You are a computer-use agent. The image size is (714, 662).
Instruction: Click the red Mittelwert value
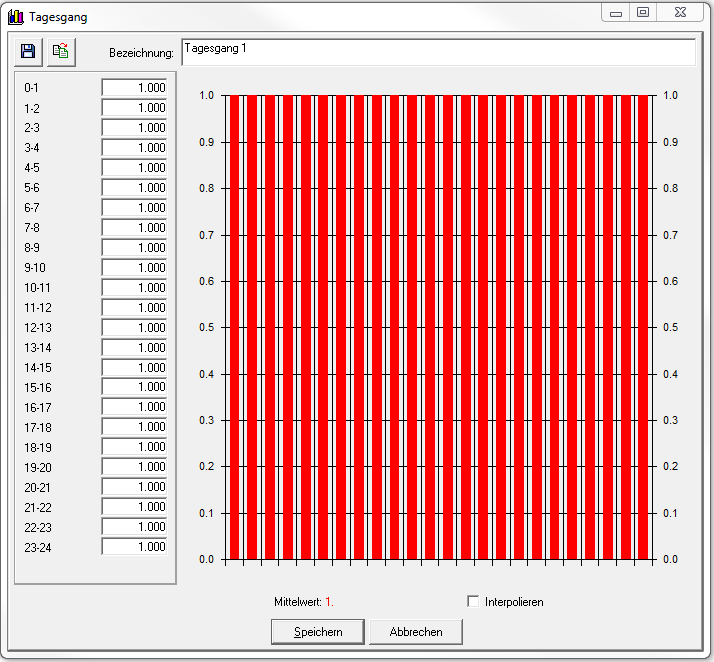click(x=329, y=602)
